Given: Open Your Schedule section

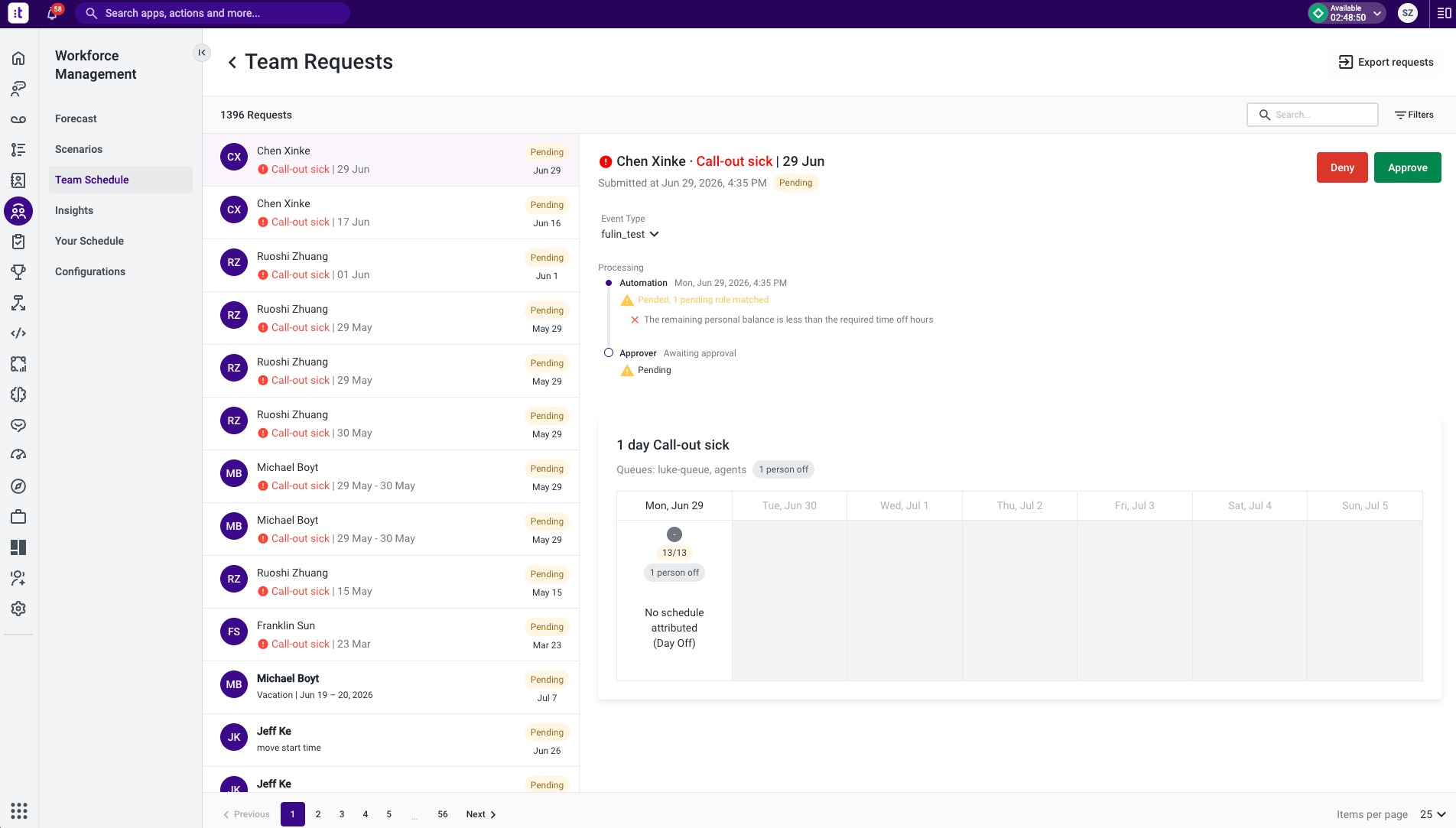Looking at the screenshot, I should pyautogui.click(x=89, y=241).
